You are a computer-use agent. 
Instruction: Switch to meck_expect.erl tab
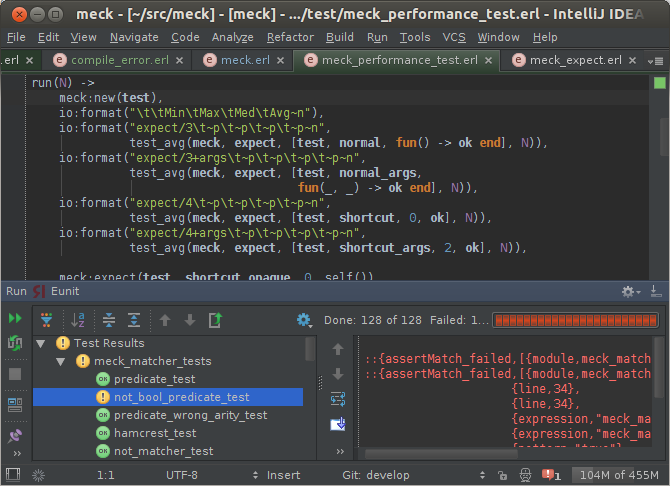click(x=576, y=60)
